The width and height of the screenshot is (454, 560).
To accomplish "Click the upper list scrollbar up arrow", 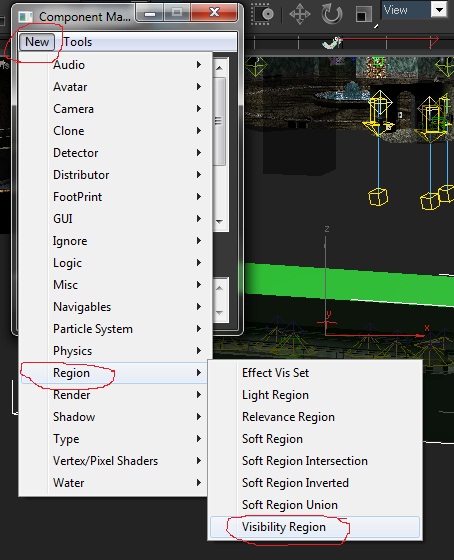I will coord(220,68).
